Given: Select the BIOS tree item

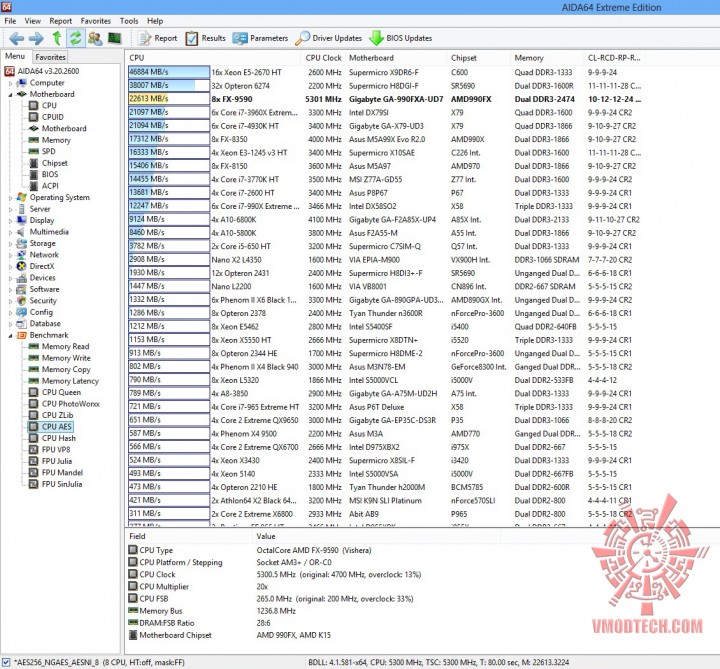Looking at the screenshot, I should (x=44, y=174).
